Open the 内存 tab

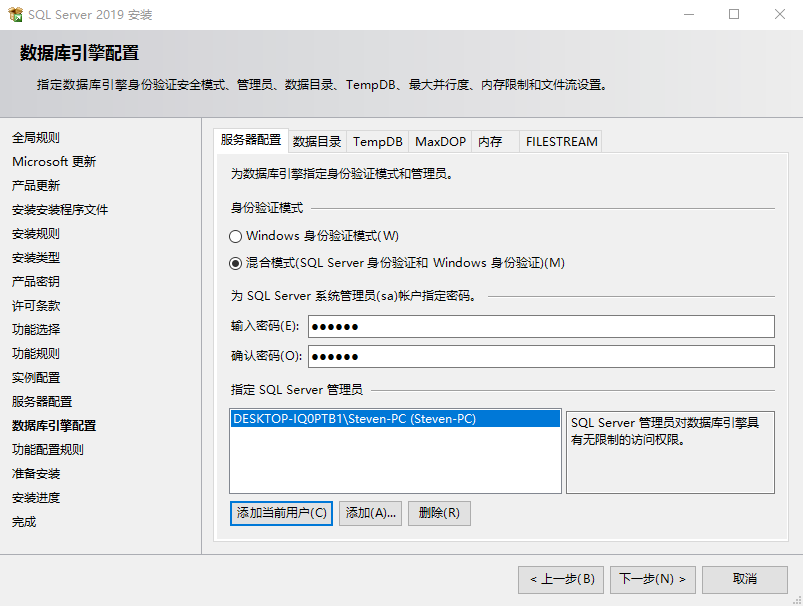click(495, 142)
